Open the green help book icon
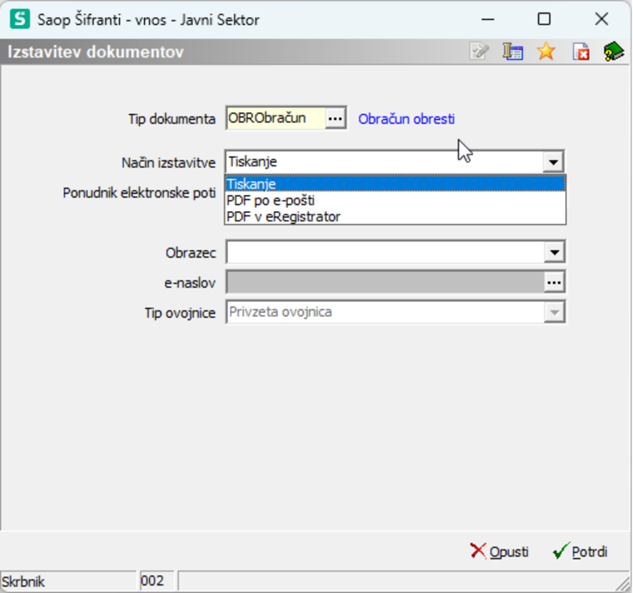The height and width of the screenshot is (593, 633). coord(614,51)
